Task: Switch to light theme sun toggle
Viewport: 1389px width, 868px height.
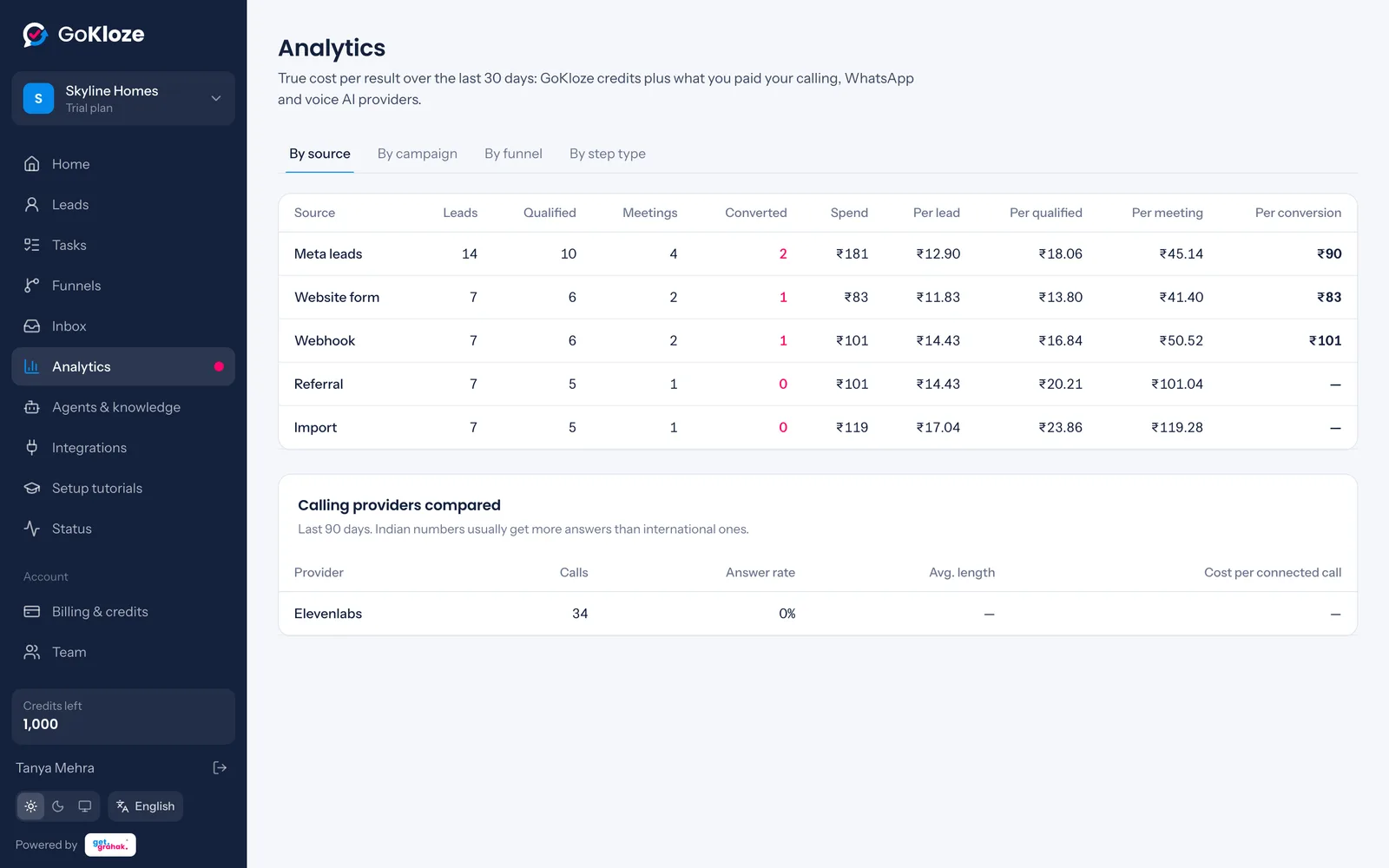Action: click(31, 806)
